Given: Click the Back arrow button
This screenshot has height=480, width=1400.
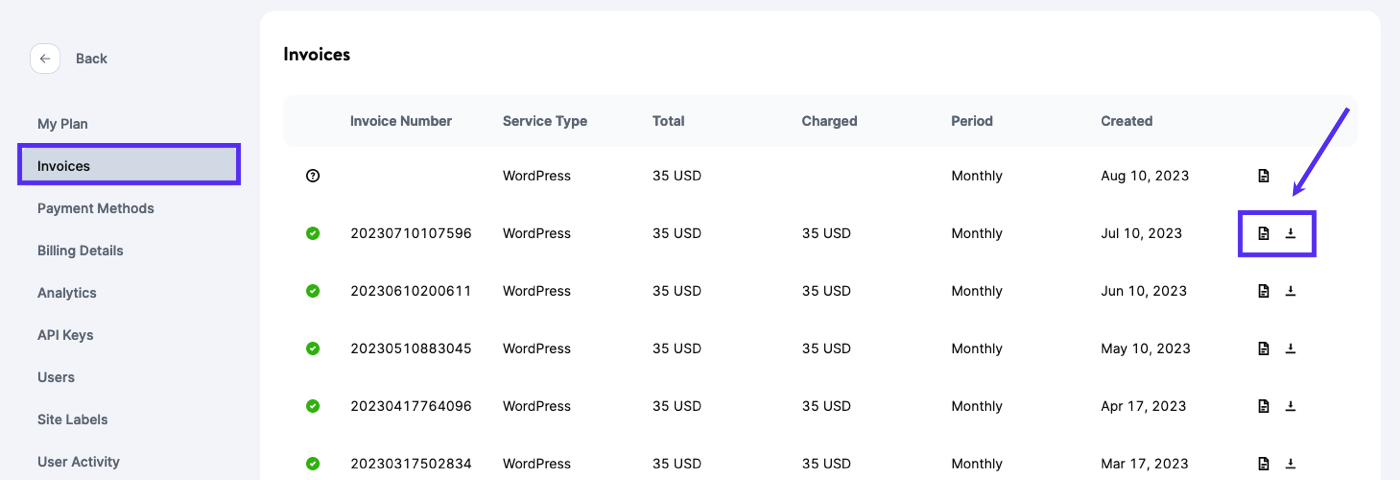Looking at the screenshot, I should click(45, 59).
